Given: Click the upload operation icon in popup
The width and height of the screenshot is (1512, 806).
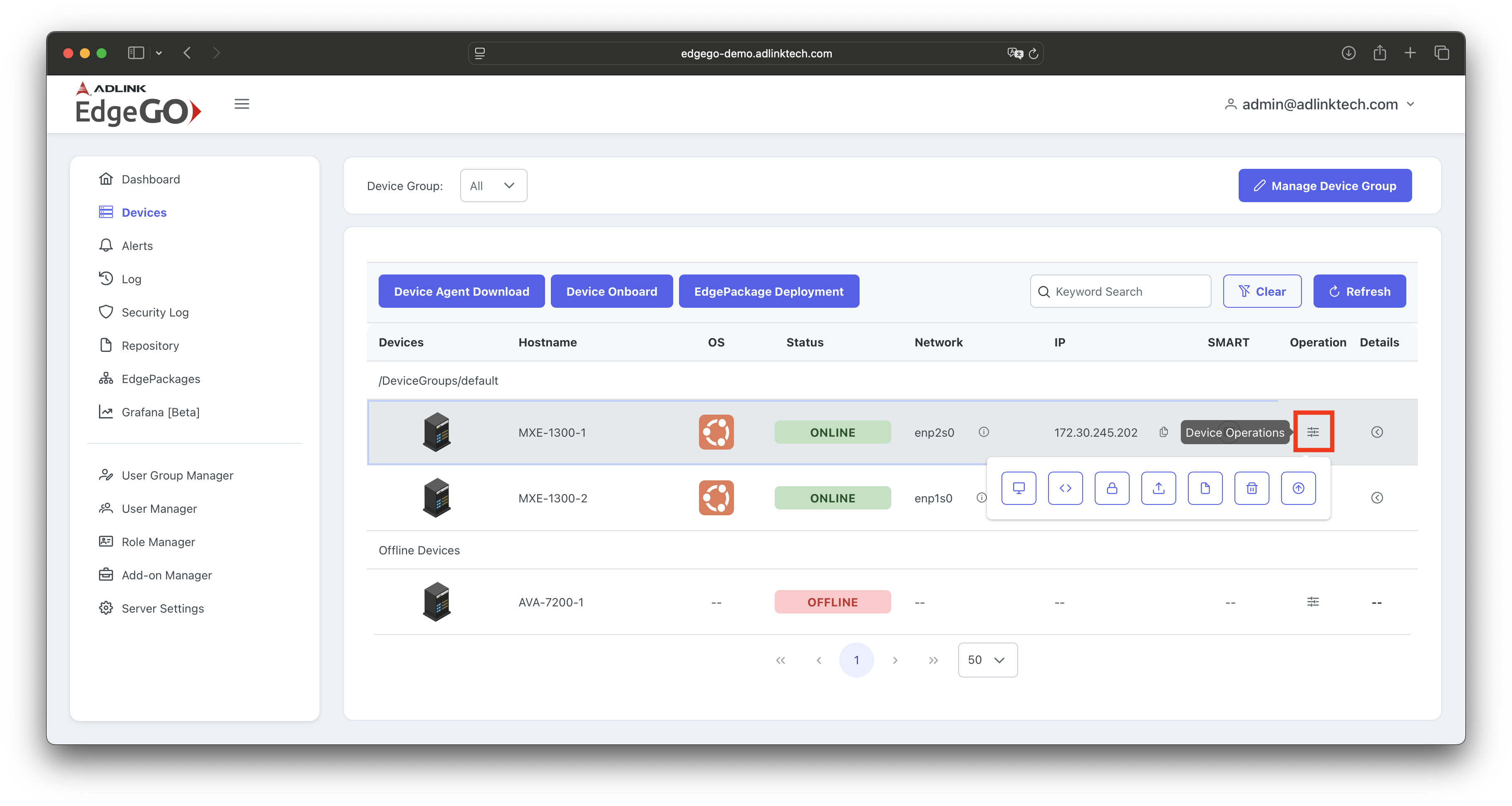Looking at the screenshot, I should [1159, 488].
